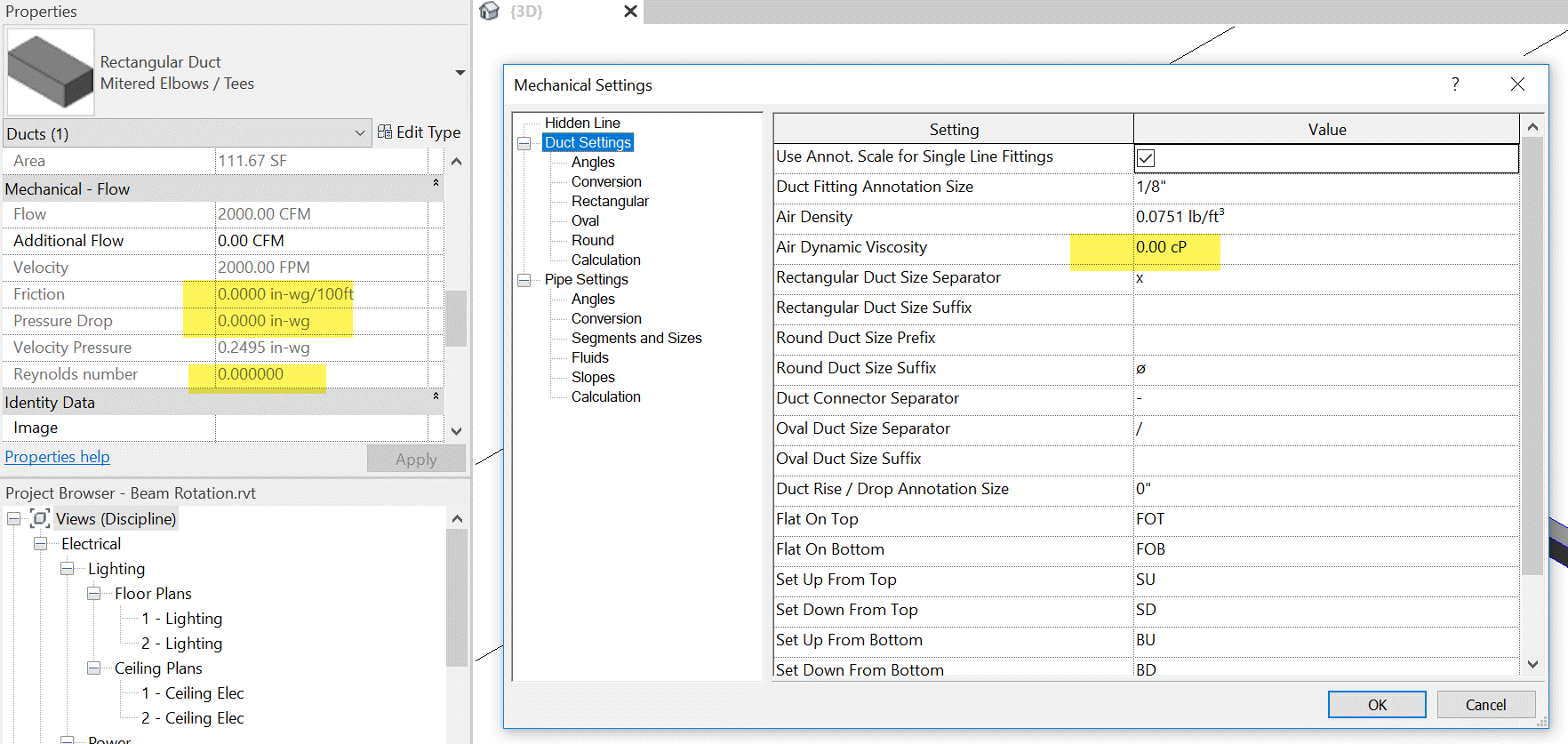Viewport: 1568px width, 744px height.
Task: Open the 1 - Lighting floor plan view
Action: point(182,618)
